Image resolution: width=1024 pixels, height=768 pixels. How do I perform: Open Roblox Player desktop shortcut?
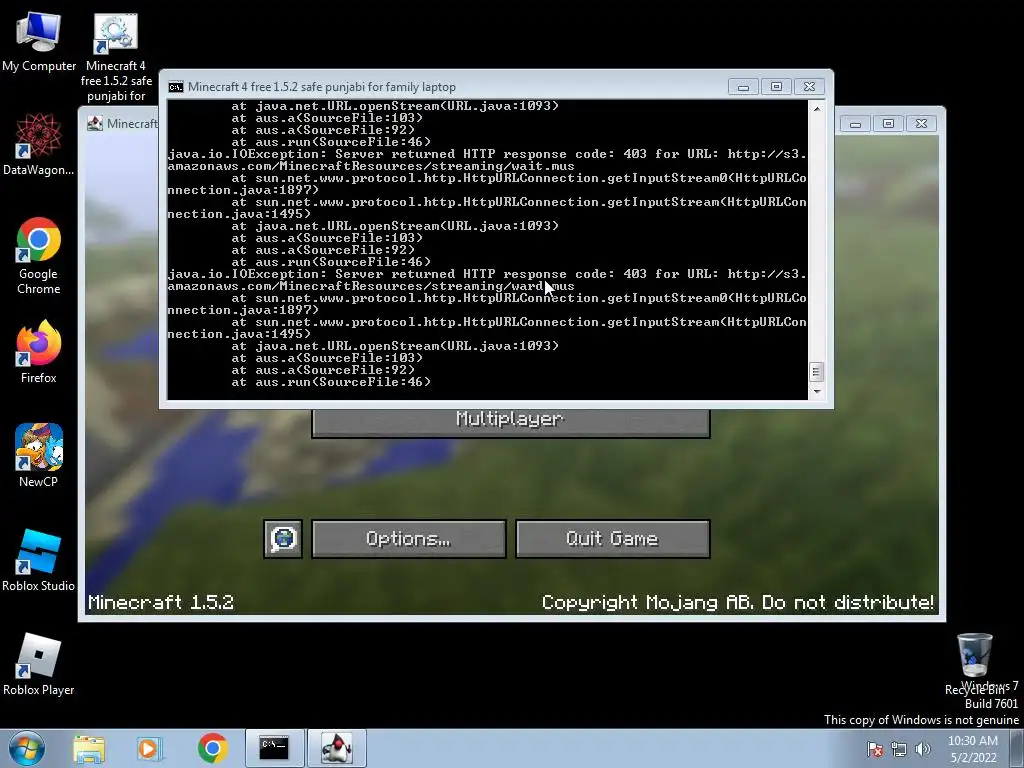pos(39,665)
